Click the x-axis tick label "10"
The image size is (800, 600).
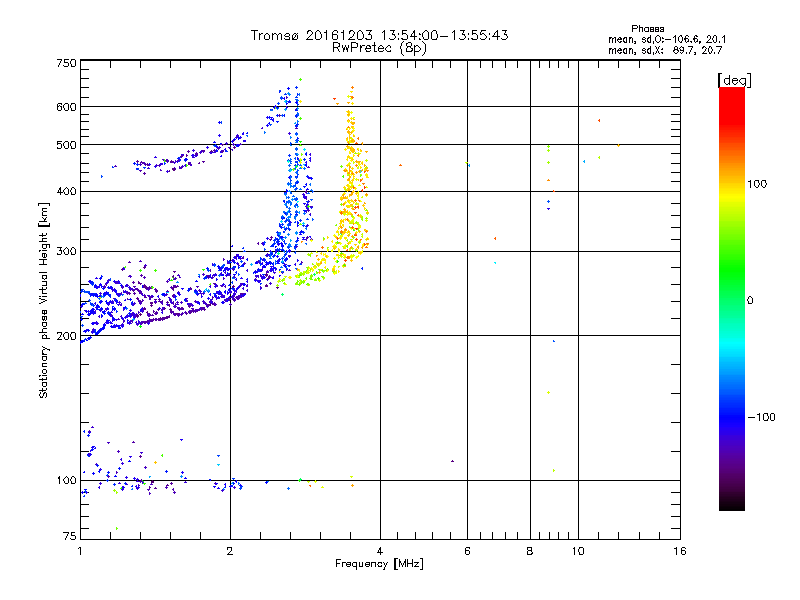pos(578,551)
